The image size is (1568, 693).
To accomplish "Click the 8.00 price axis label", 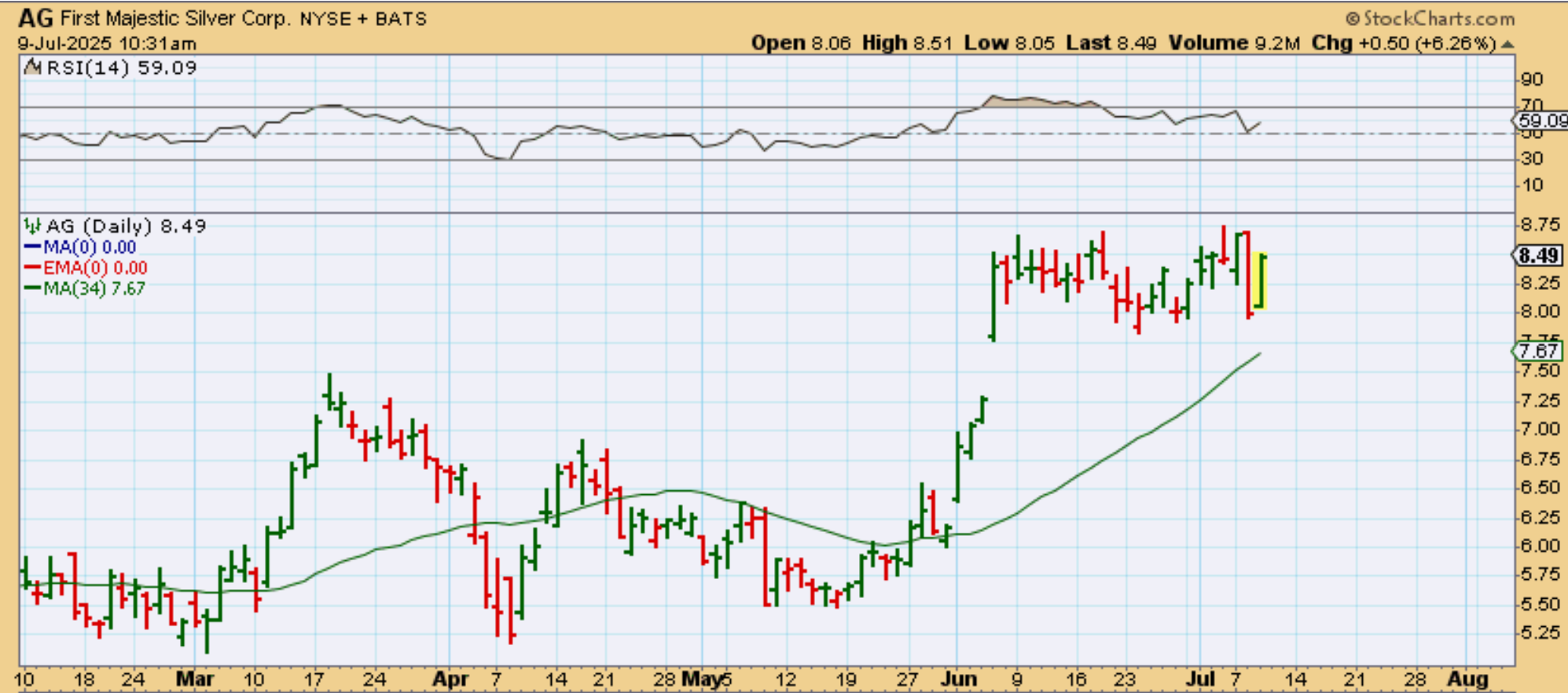I will (x=1539, y=312).
